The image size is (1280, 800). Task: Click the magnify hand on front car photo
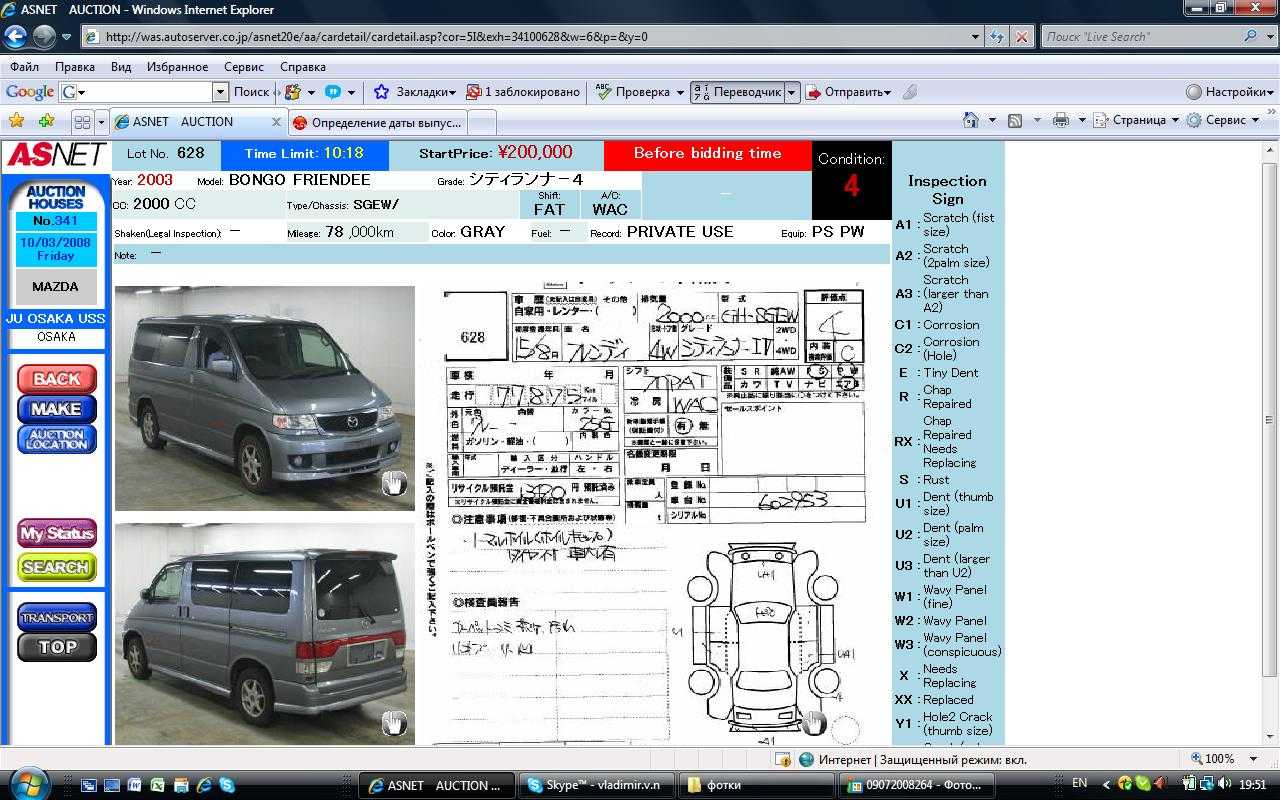pos(394,483)
